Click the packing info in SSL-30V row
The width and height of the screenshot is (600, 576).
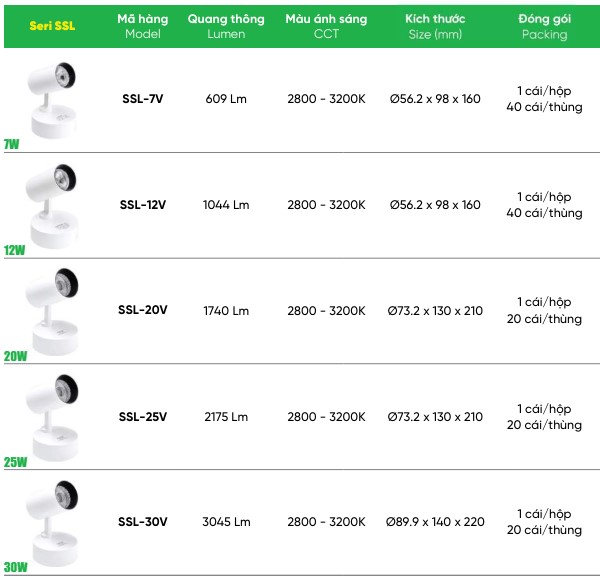coord(544,522)
